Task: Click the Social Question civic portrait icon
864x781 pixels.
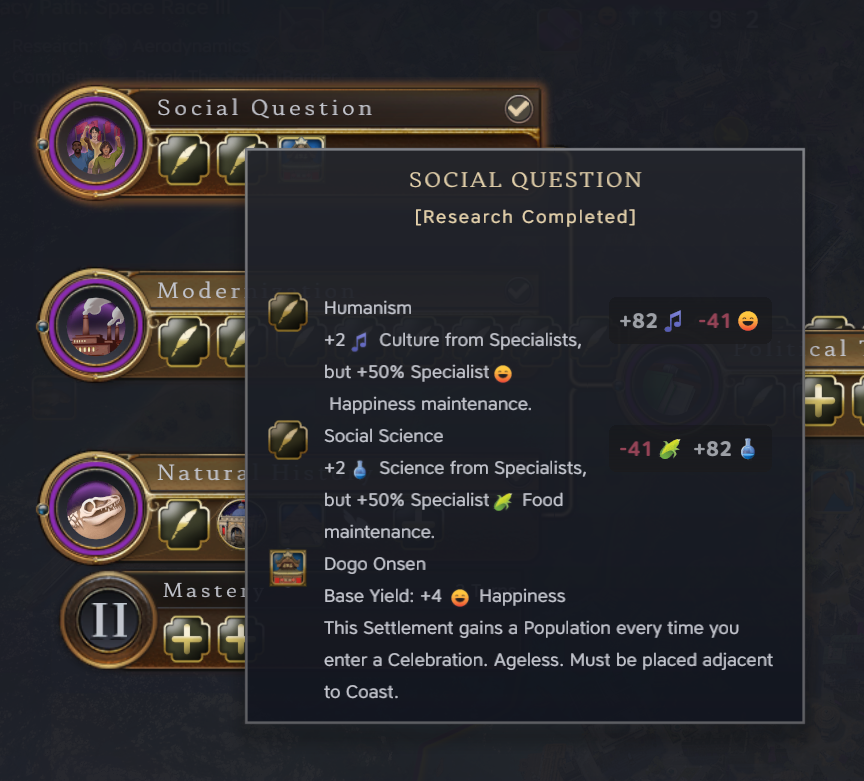Action: (x=91, y=144)
